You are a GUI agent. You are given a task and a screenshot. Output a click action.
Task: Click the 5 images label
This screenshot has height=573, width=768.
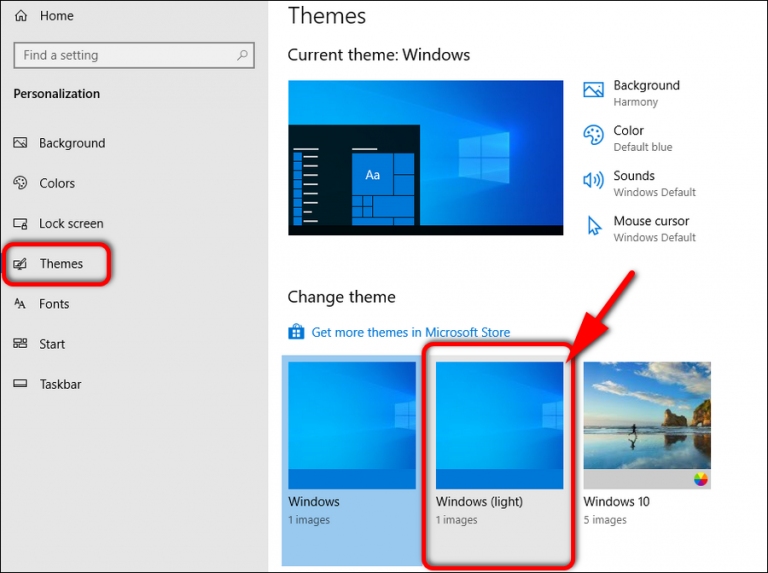605,520
